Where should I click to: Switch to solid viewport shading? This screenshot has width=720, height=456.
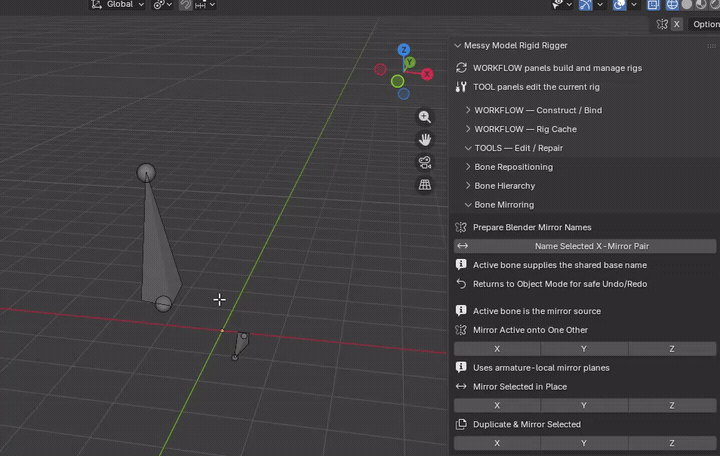click(x=686, y=5)
